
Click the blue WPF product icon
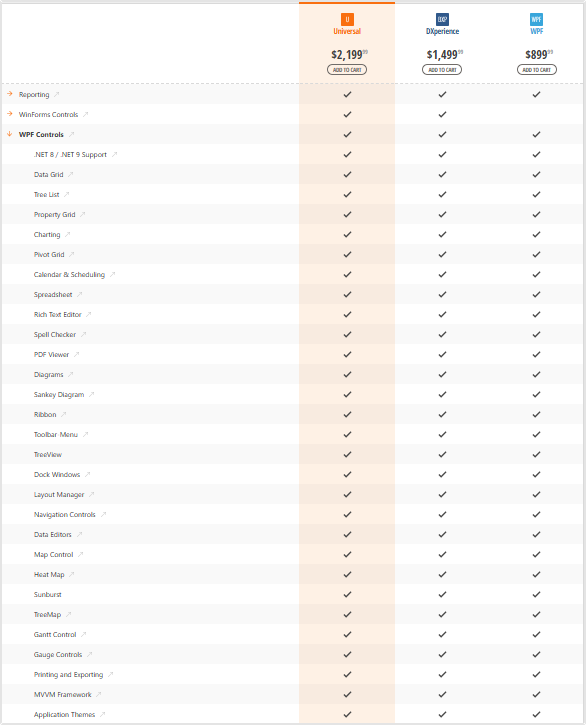(536, 19)
